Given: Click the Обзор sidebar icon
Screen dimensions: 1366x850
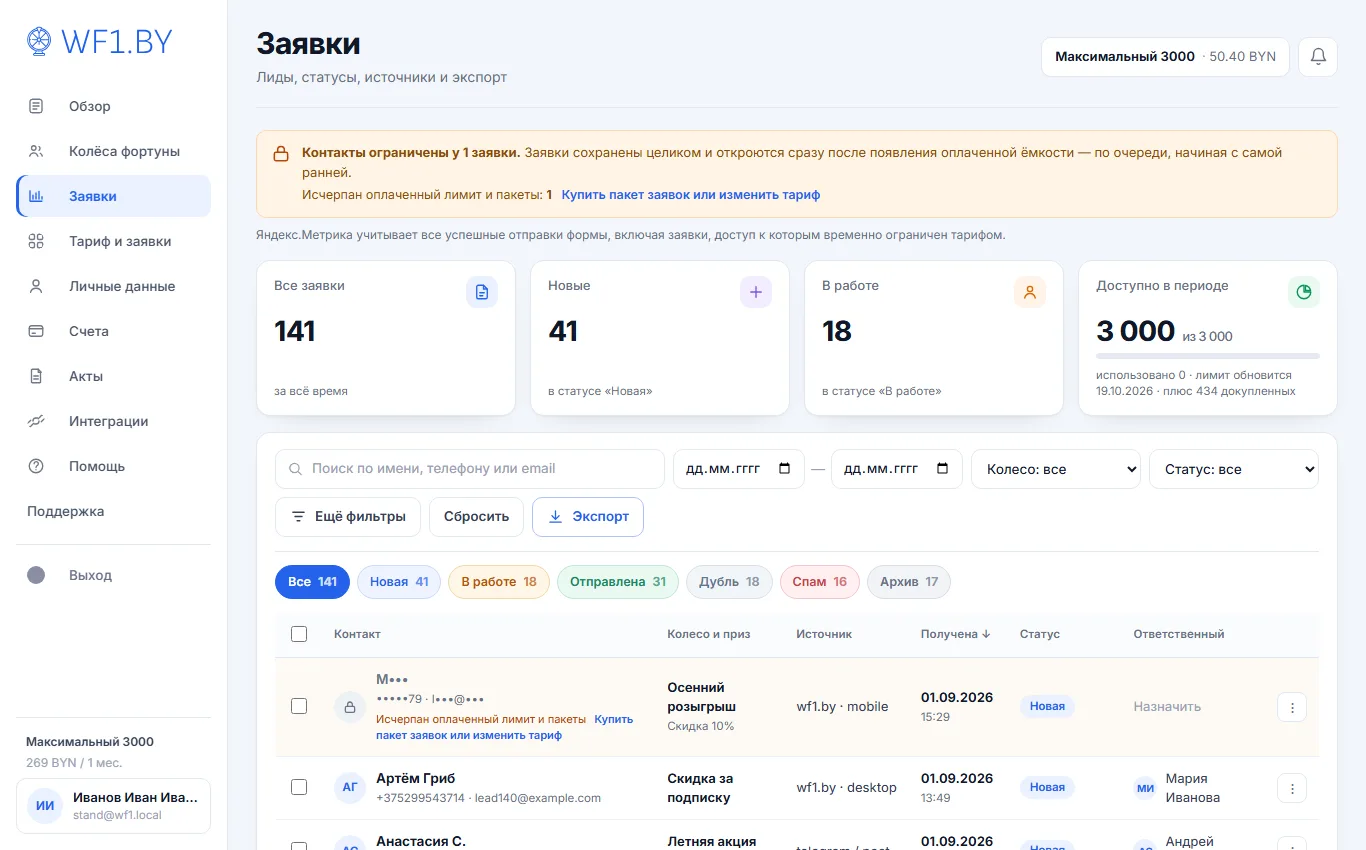Looking at the screenshot, I should pyautogui.click(x=36, y=106).
